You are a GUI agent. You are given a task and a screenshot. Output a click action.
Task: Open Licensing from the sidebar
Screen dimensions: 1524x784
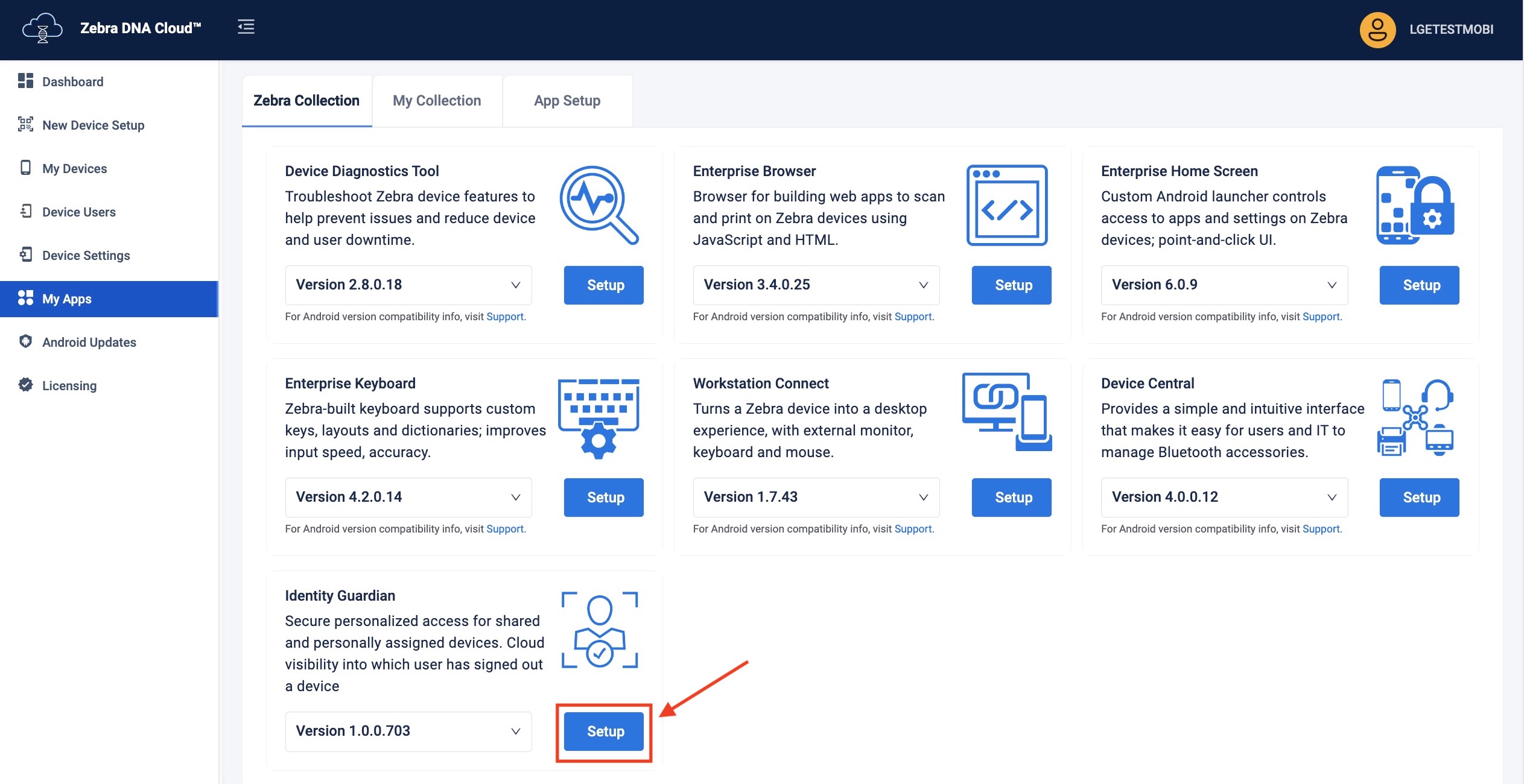click(x=69, y=386)
